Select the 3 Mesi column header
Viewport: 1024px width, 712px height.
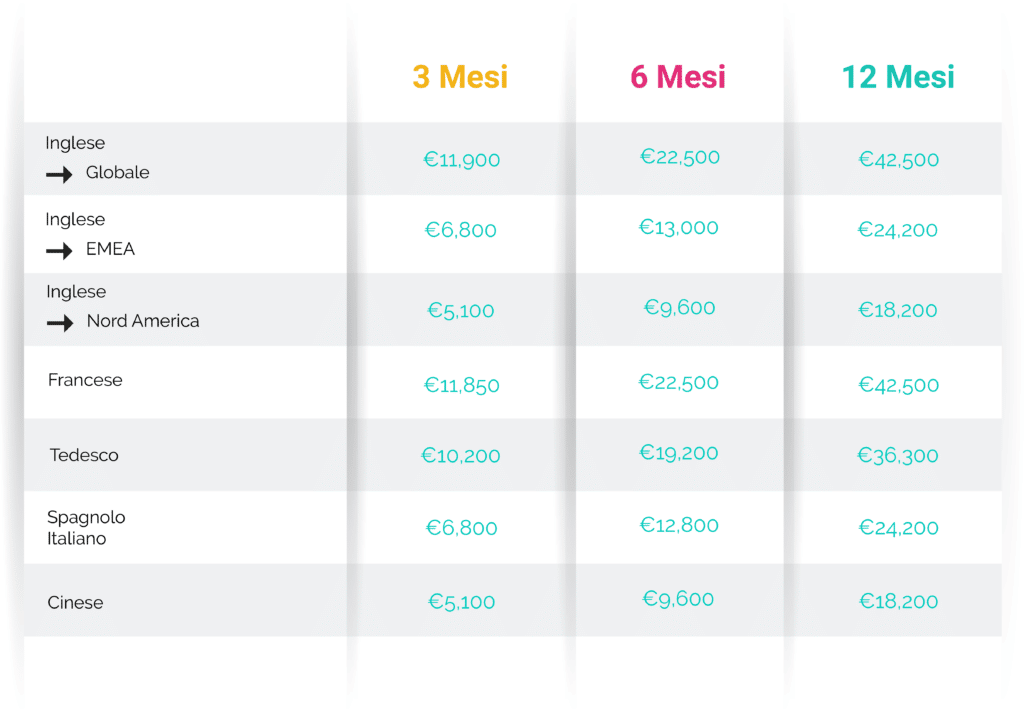click(460, 77)
